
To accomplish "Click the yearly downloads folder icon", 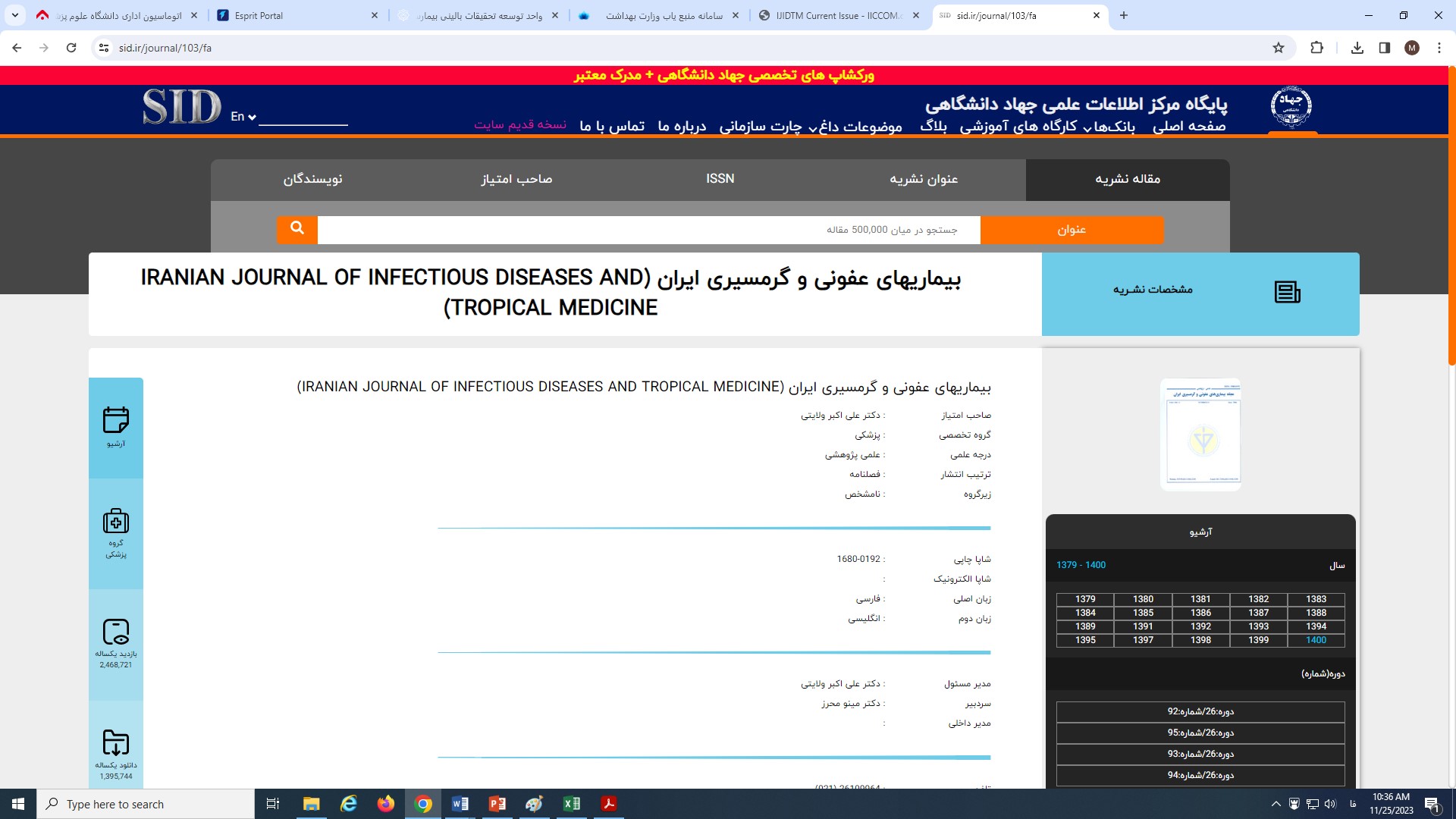I will [116, 742].
